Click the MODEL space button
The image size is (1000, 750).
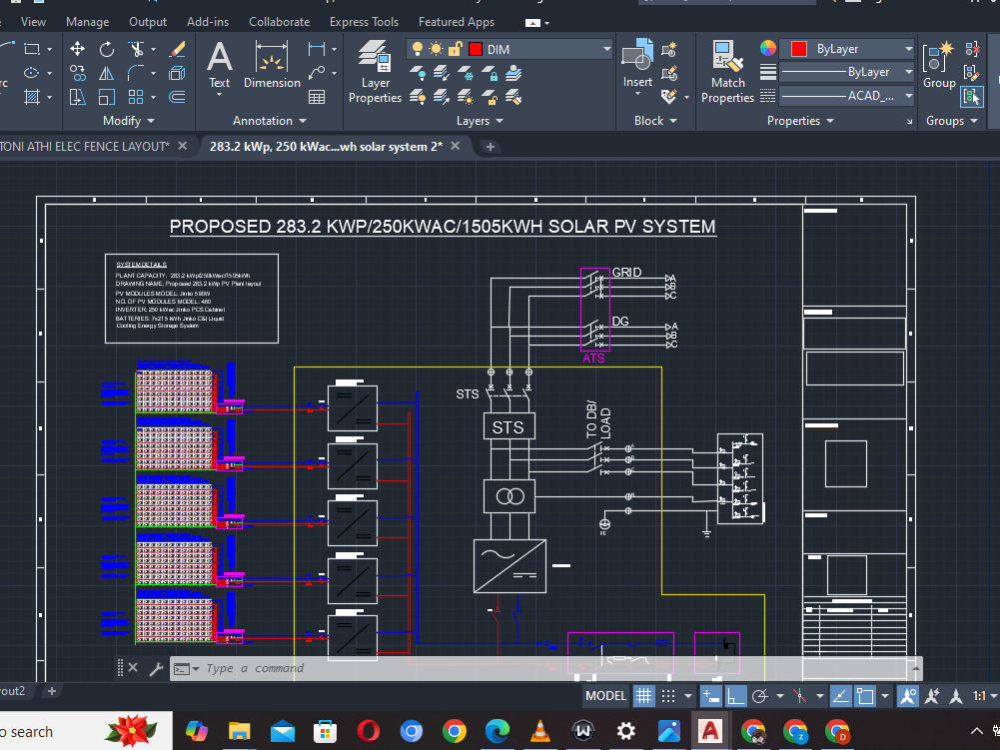point(605,696)
